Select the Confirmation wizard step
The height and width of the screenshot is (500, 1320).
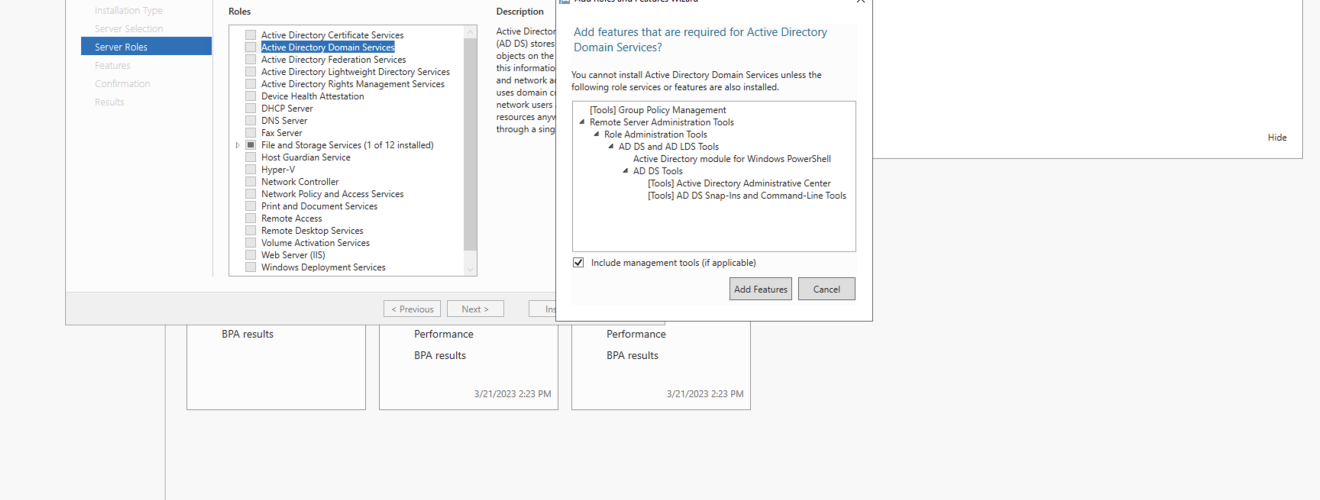point(122,84)
